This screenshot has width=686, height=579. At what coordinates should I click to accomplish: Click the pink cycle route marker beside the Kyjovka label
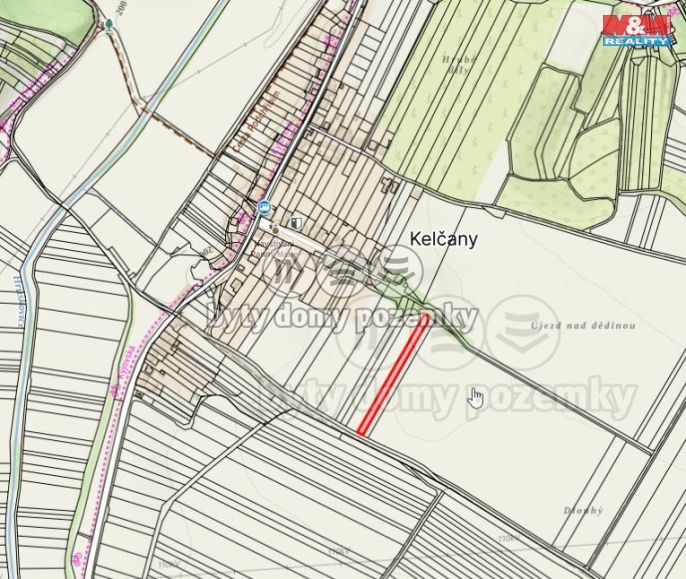click(x=116, y=390)
